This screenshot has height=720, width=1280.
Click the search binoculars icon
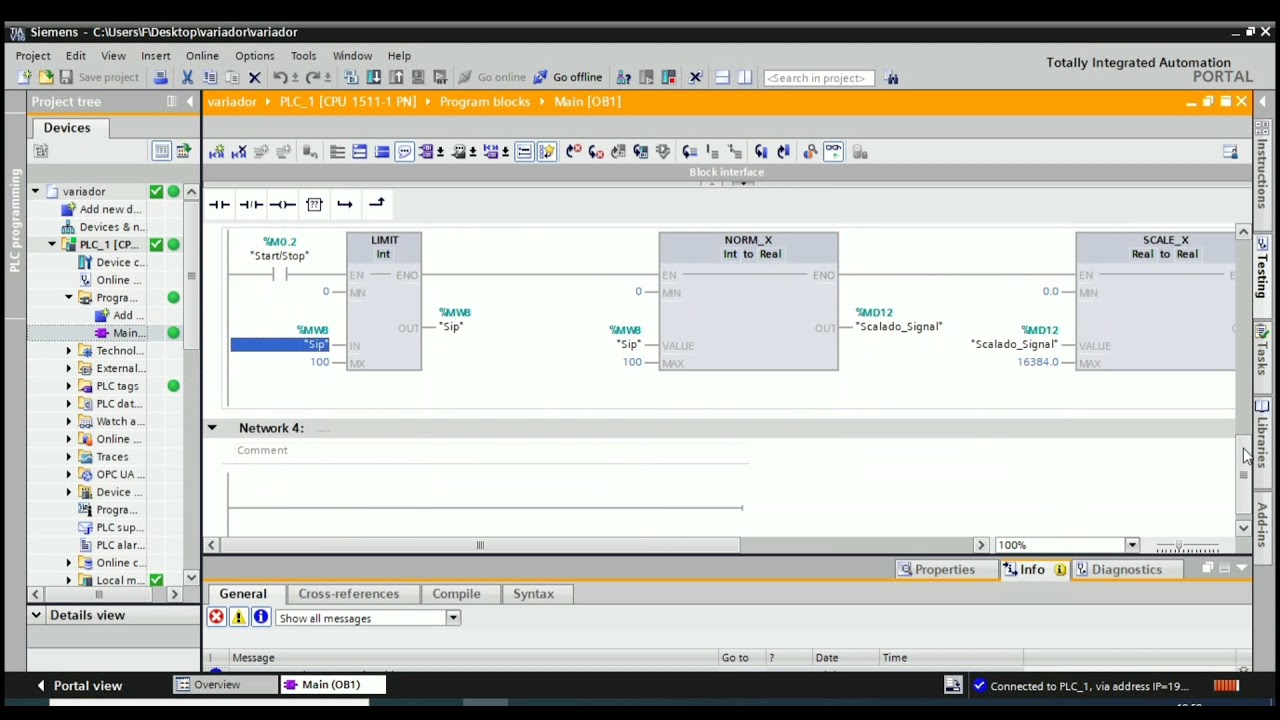click(x=891, y=78)
